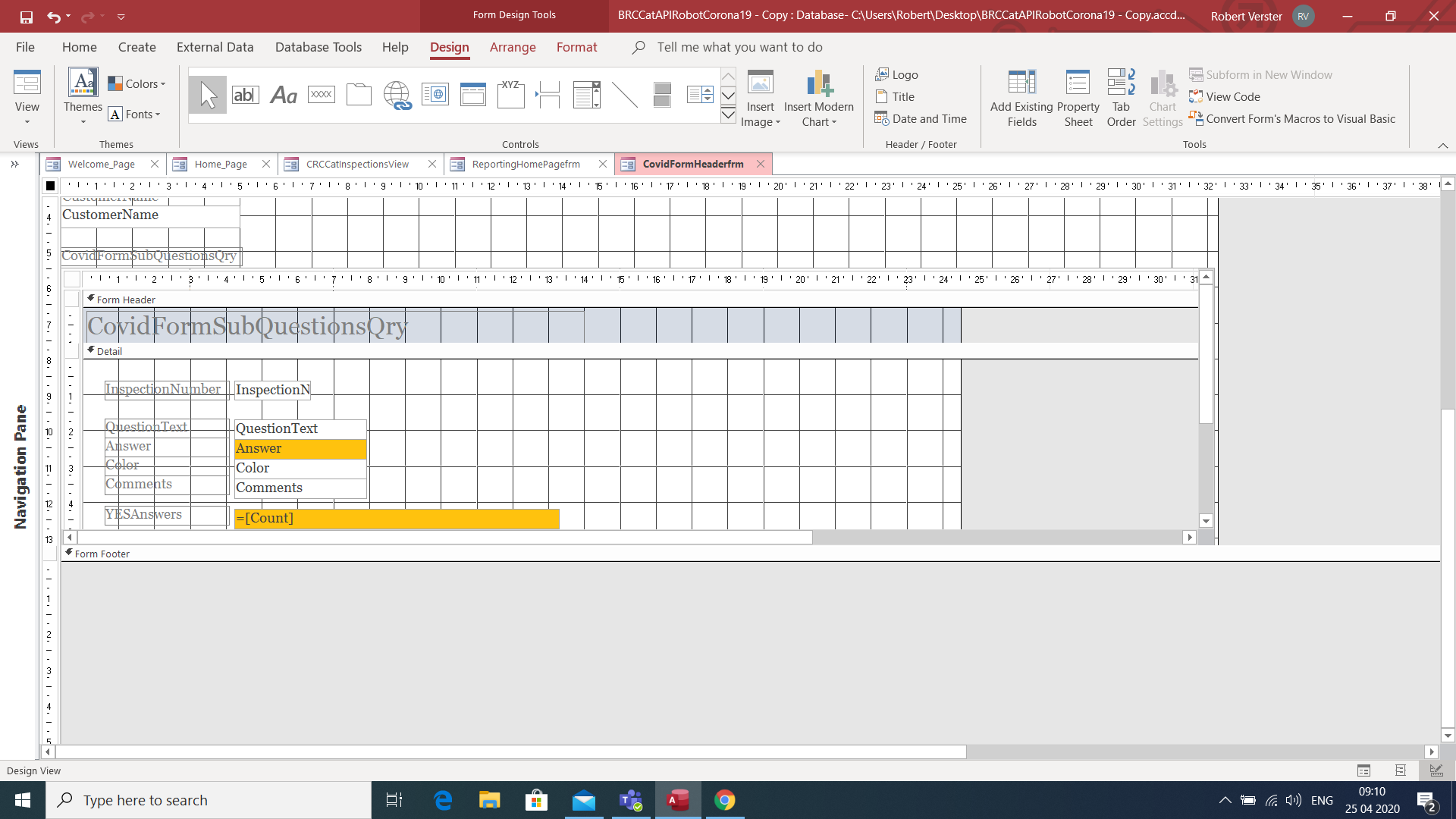The image size is (1456, 819).
Task: Toggle the Select objects pointer tool
Action: point(208,95)
